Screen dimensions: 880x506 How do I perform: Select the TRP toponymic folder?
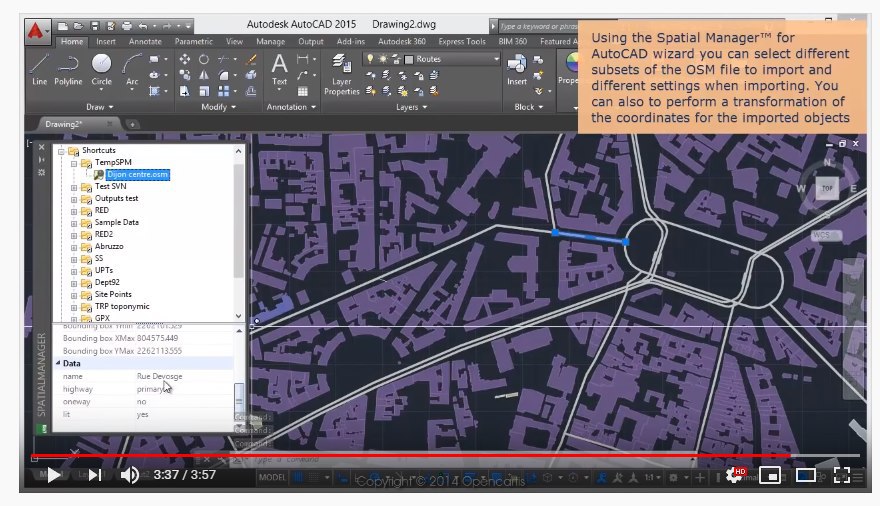[122, 306]
